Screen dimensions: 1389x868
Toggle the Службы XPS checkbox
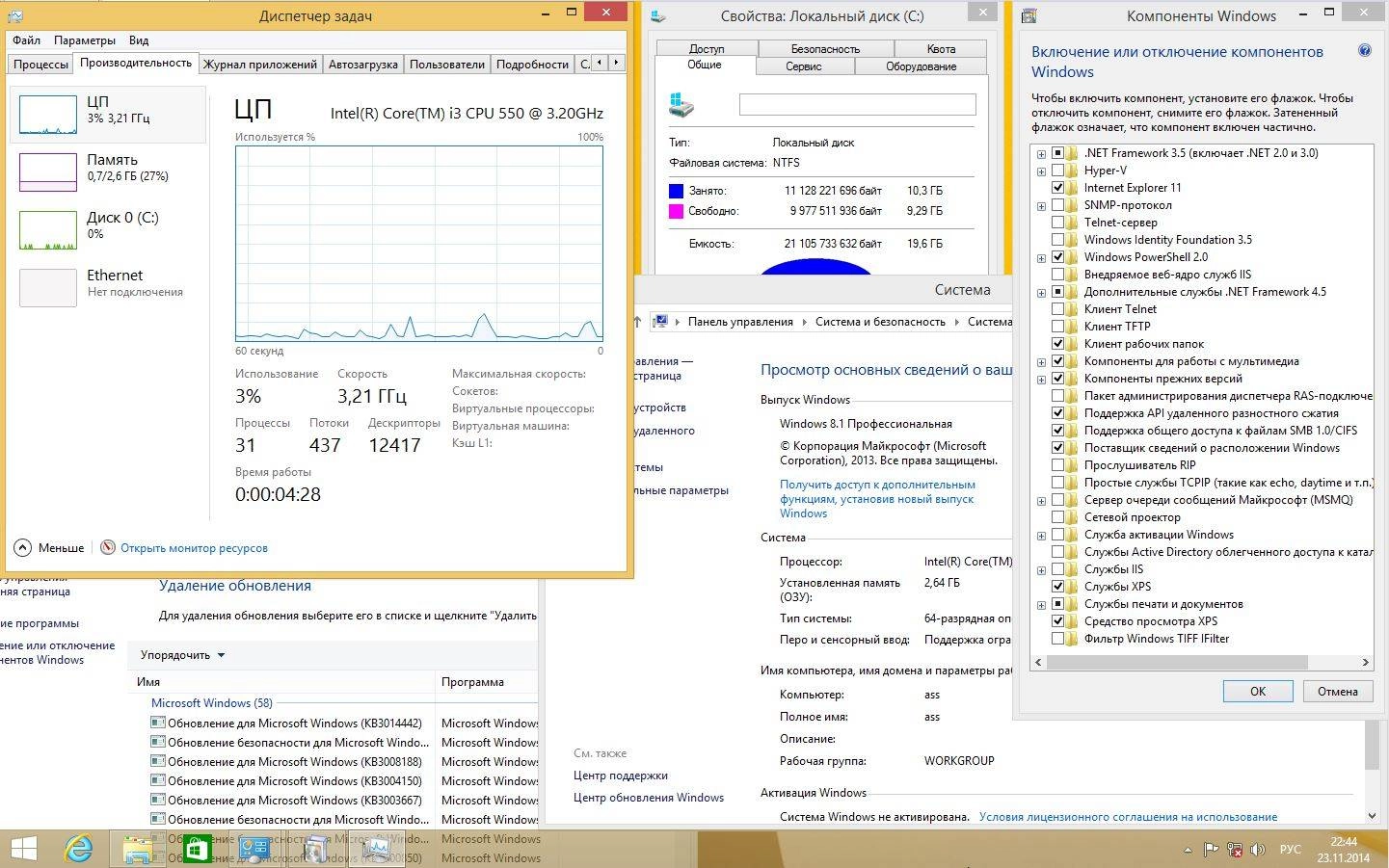[1057, 587]
